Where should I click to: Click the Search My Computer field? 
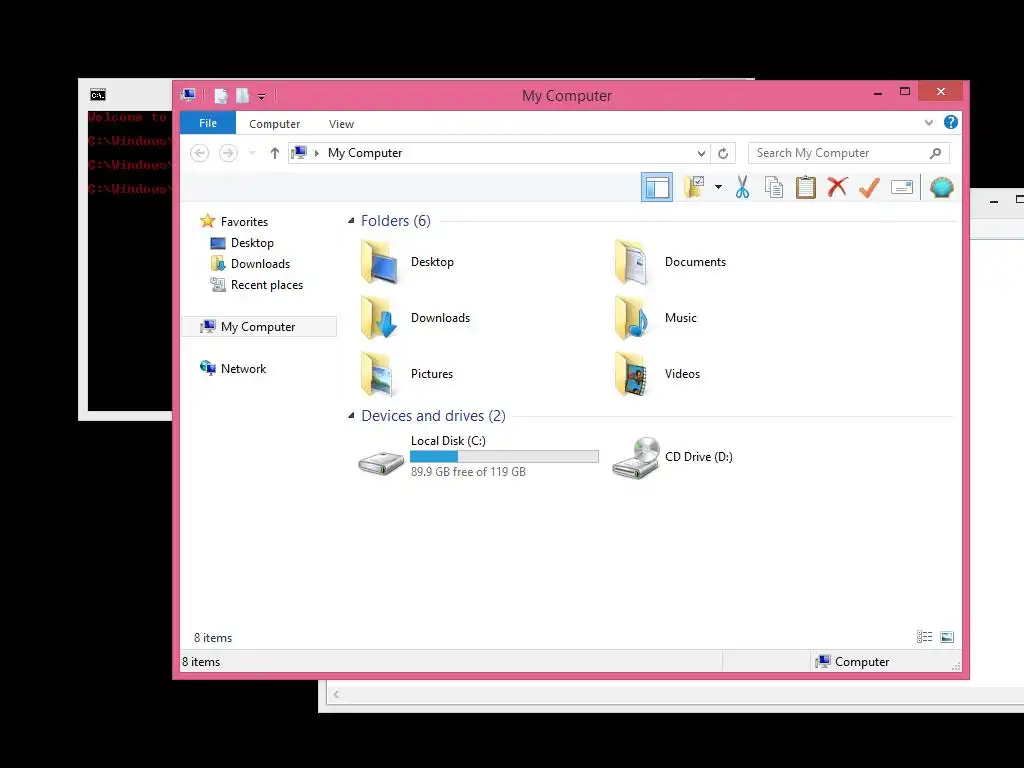(x=848, y=153)
